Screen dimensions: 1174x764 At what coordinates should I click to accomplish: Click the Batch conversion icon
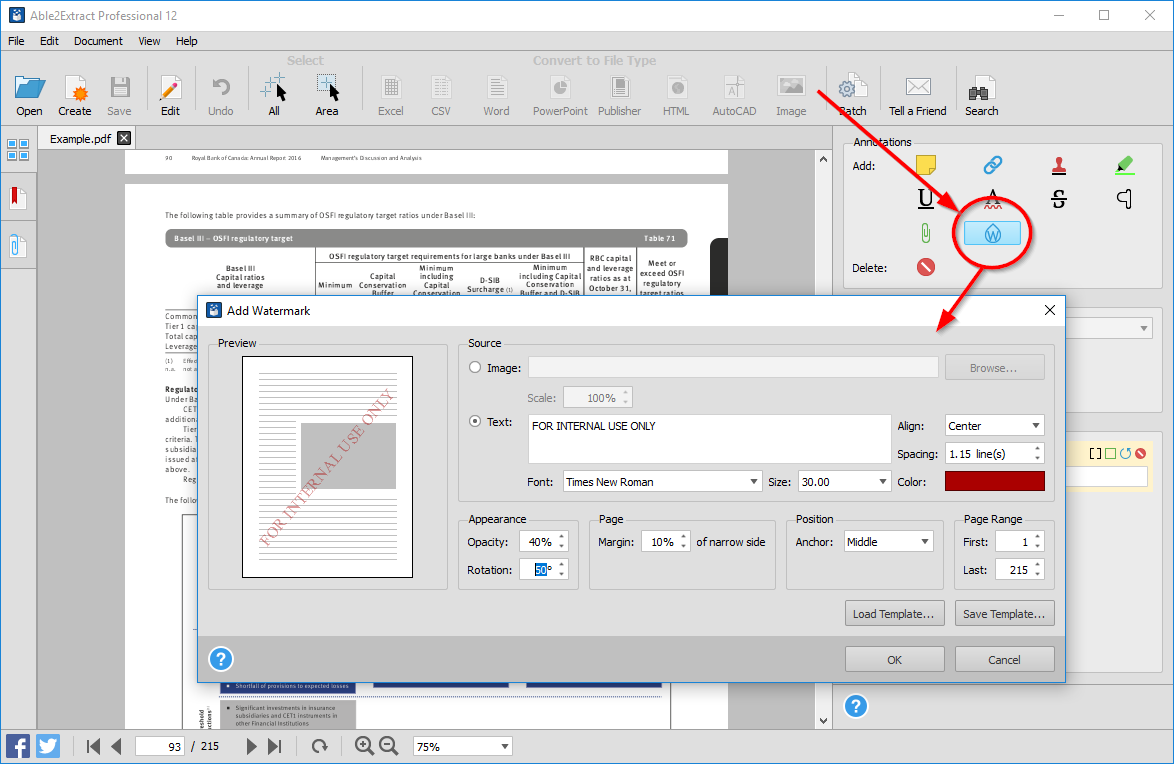click(851, 90)
